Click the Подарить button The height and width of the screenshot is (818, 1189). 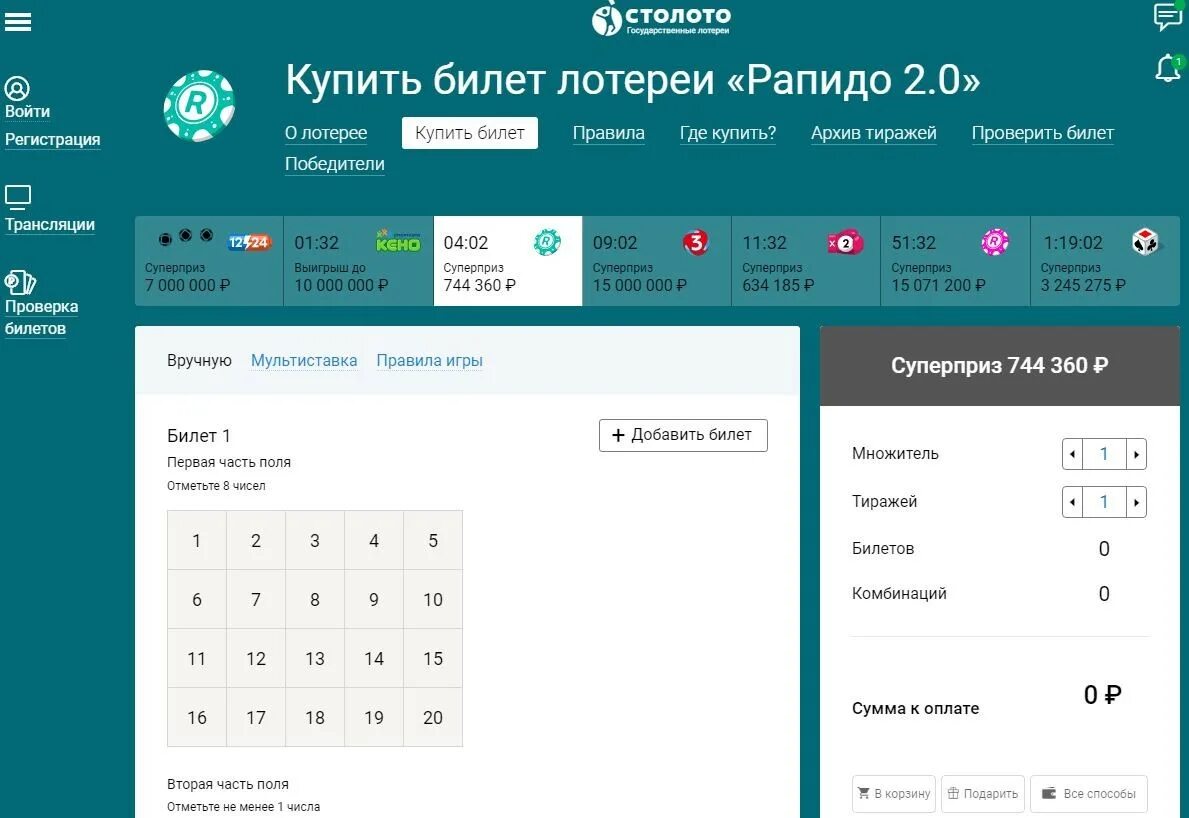[x=984, y=794]
